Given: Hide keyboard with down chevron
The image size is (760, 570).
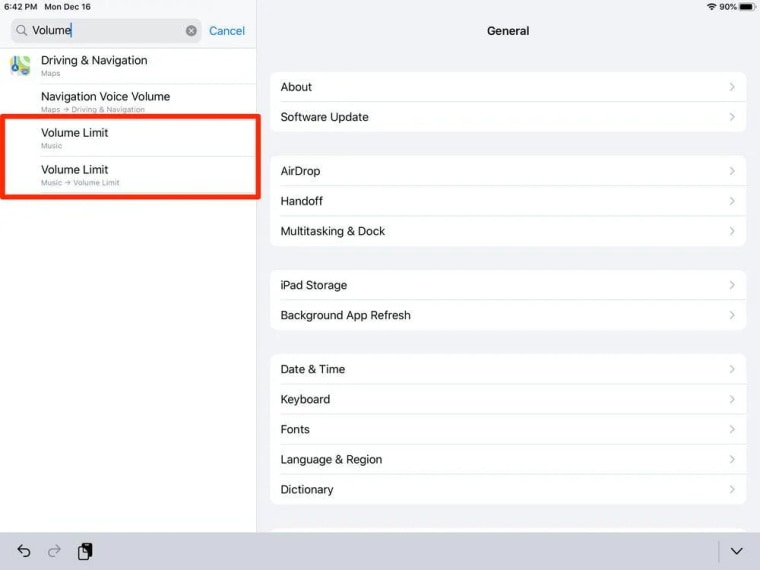Looking at the screenshot, I should click(x=736, y=551).
